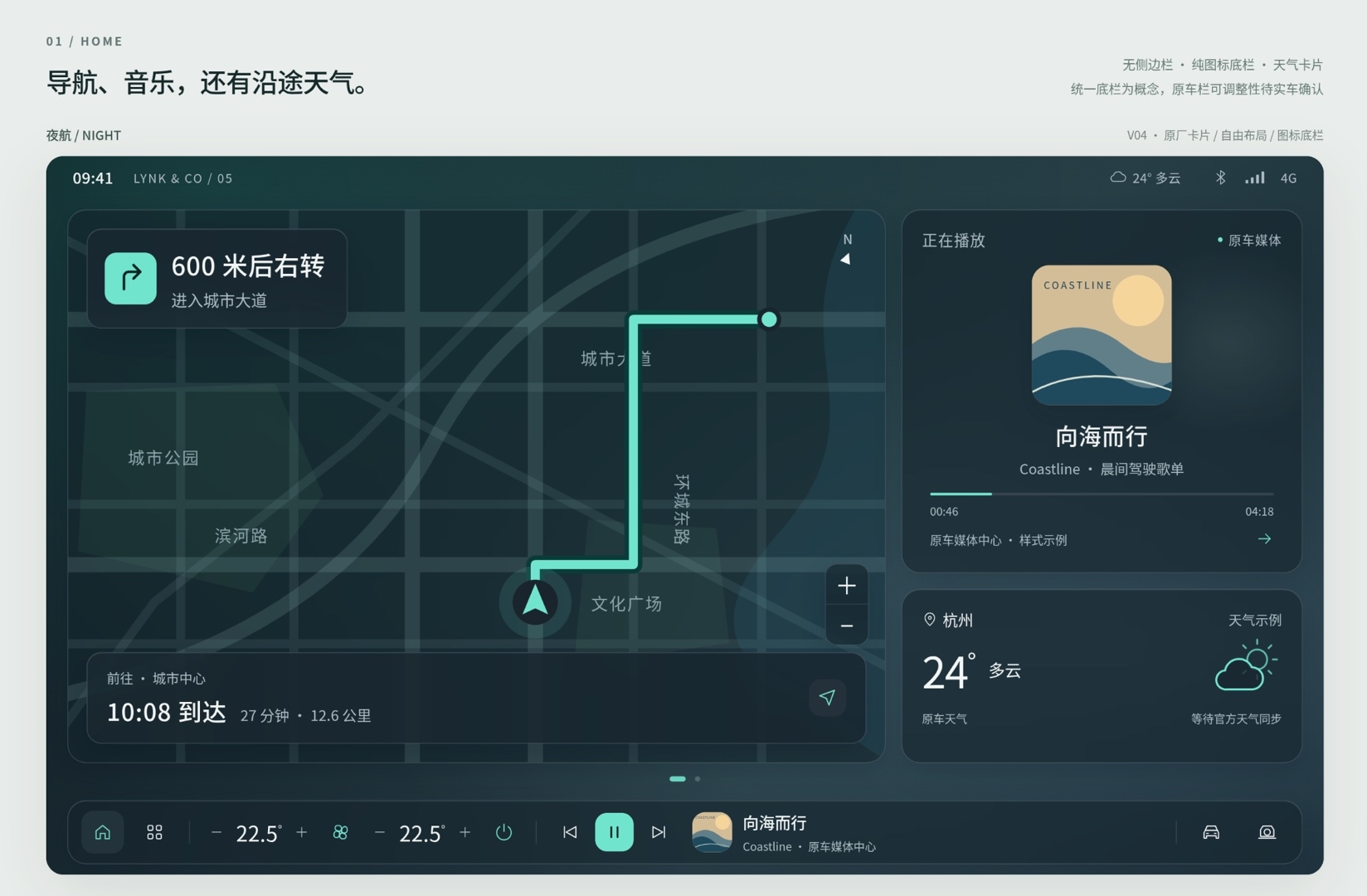Select the vehicle position marker on map

point(535,601)
